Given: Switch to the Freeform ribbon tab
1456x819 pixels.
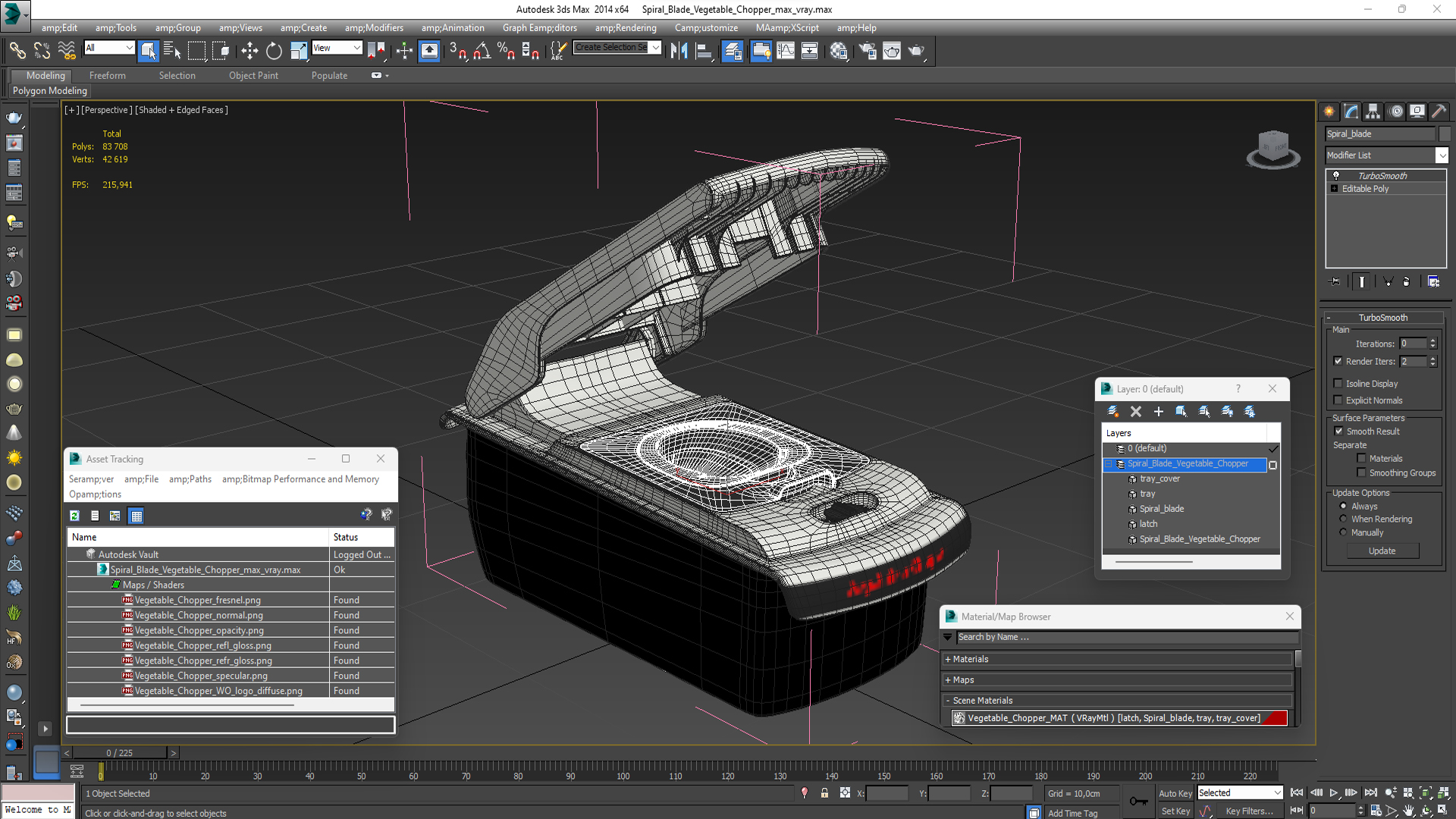Looking at the screenshot, I should tap(107, 75).
